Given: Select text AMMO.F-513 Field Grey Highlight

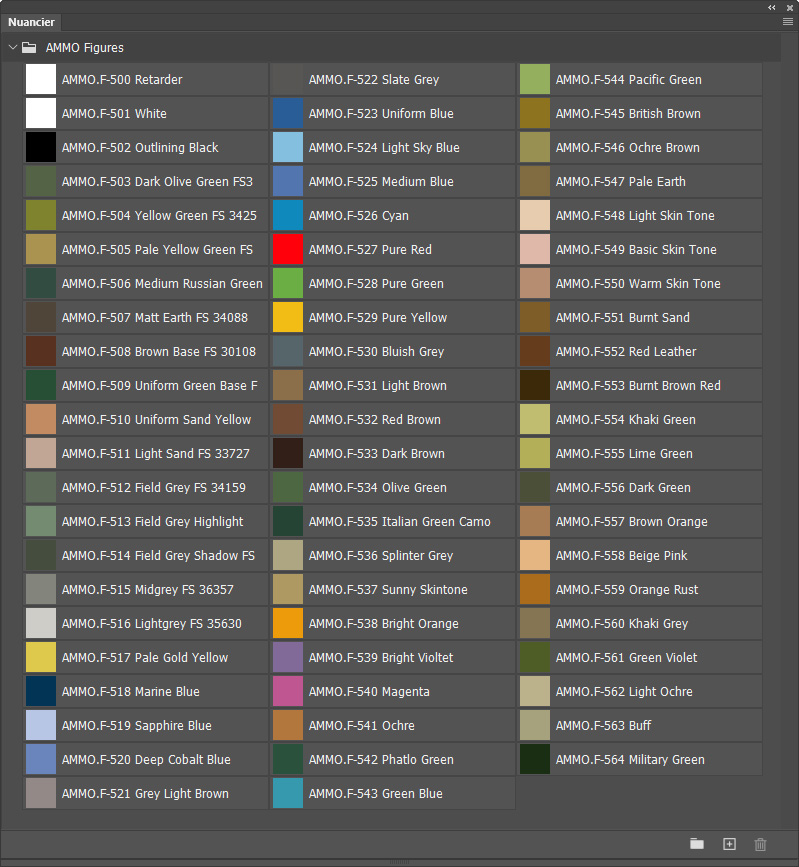Looking at the screenshot, I should (x=153, y=521).
